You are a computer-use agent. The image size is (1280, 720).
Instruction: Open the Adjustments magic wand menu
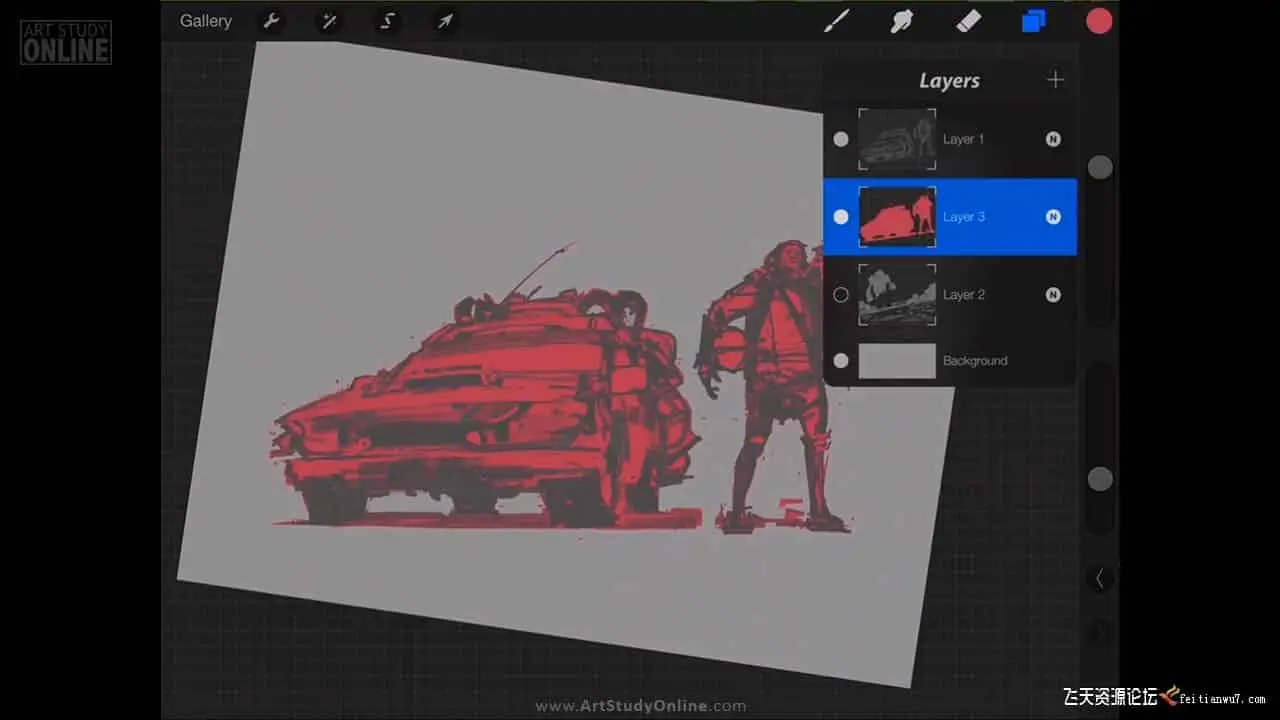[x=328, y=21]
